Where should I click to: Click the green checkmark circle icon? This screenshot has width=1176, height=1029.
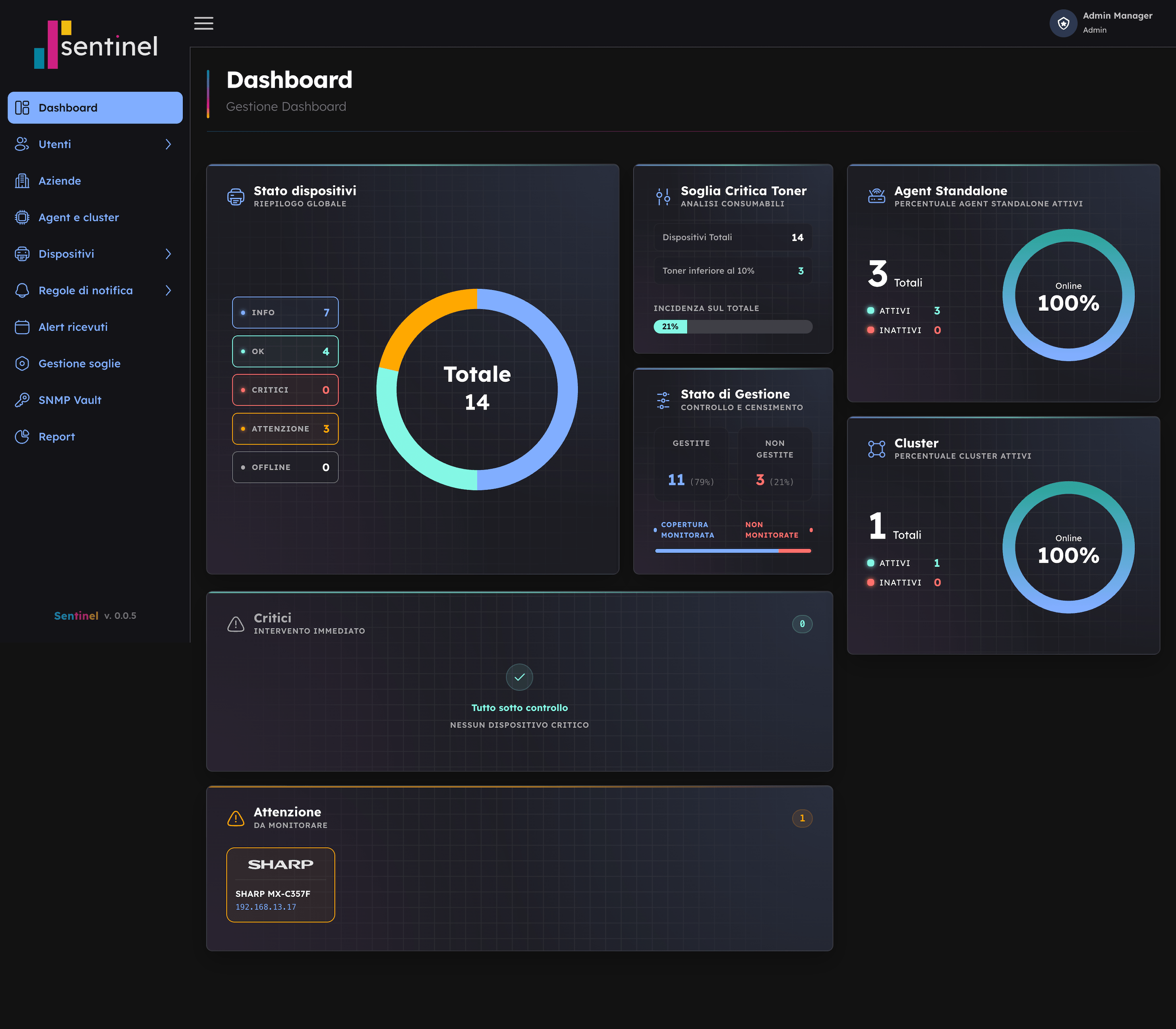519,677
